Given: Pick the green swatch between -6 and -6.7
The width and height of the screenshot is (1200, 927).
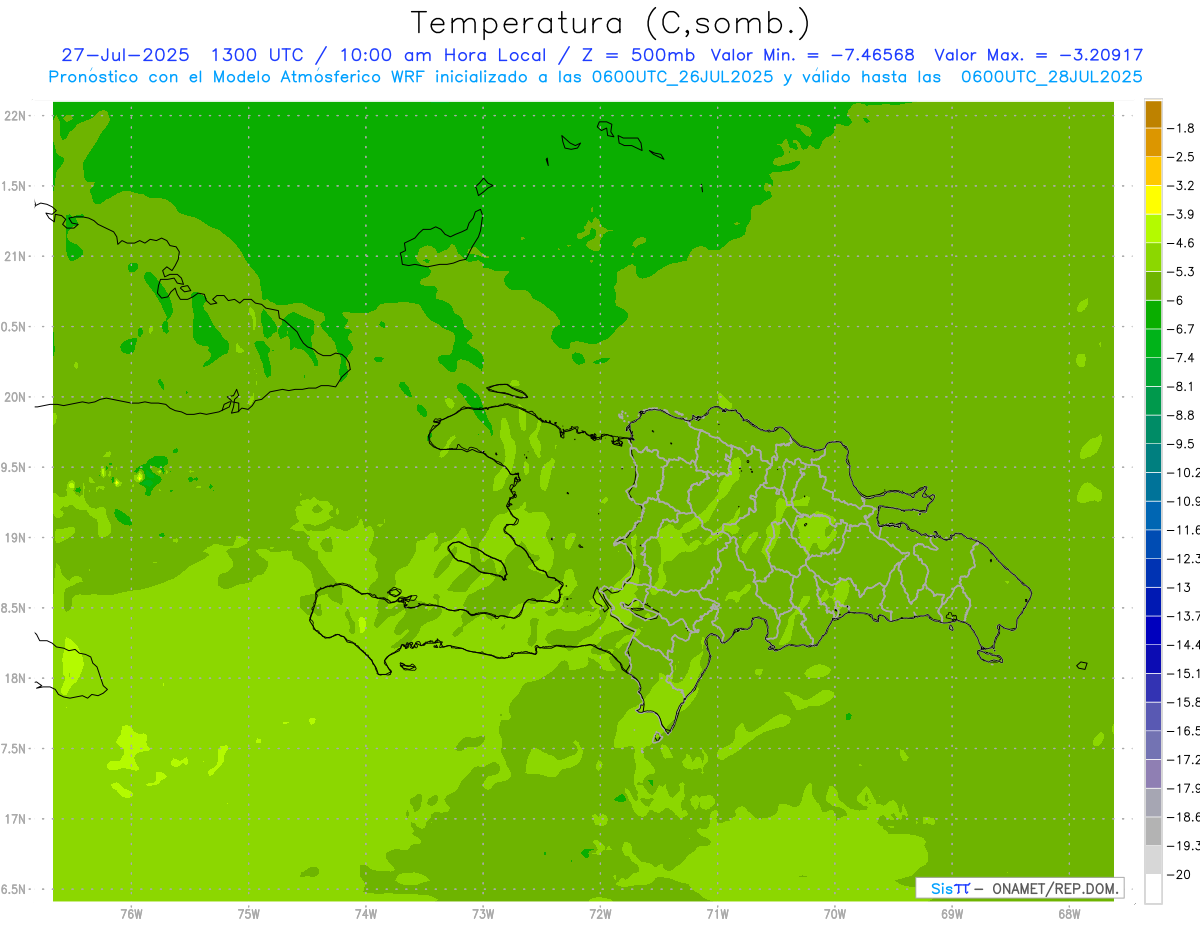Looking at the screenshot, I should click(1153, 315).
